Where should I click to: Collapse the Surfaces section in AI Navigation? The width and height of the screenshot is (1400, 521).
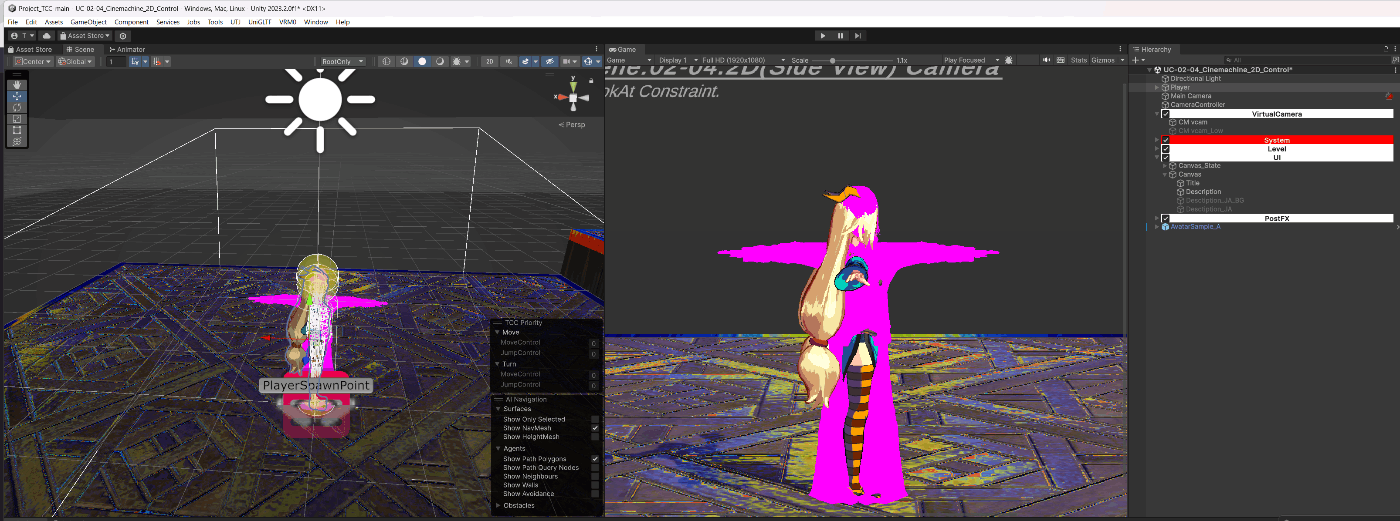[497, 409]
